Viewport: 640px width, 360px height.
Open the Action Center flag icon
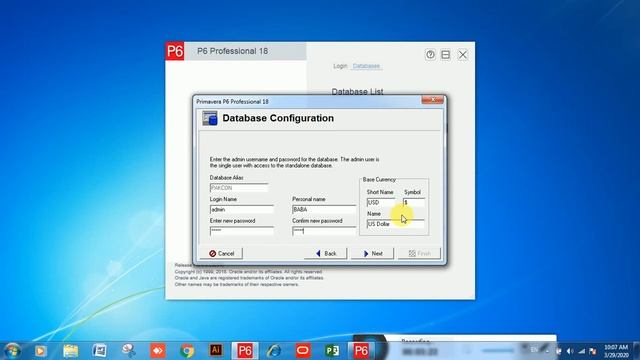pyautogui.click(x=593, y=351)
